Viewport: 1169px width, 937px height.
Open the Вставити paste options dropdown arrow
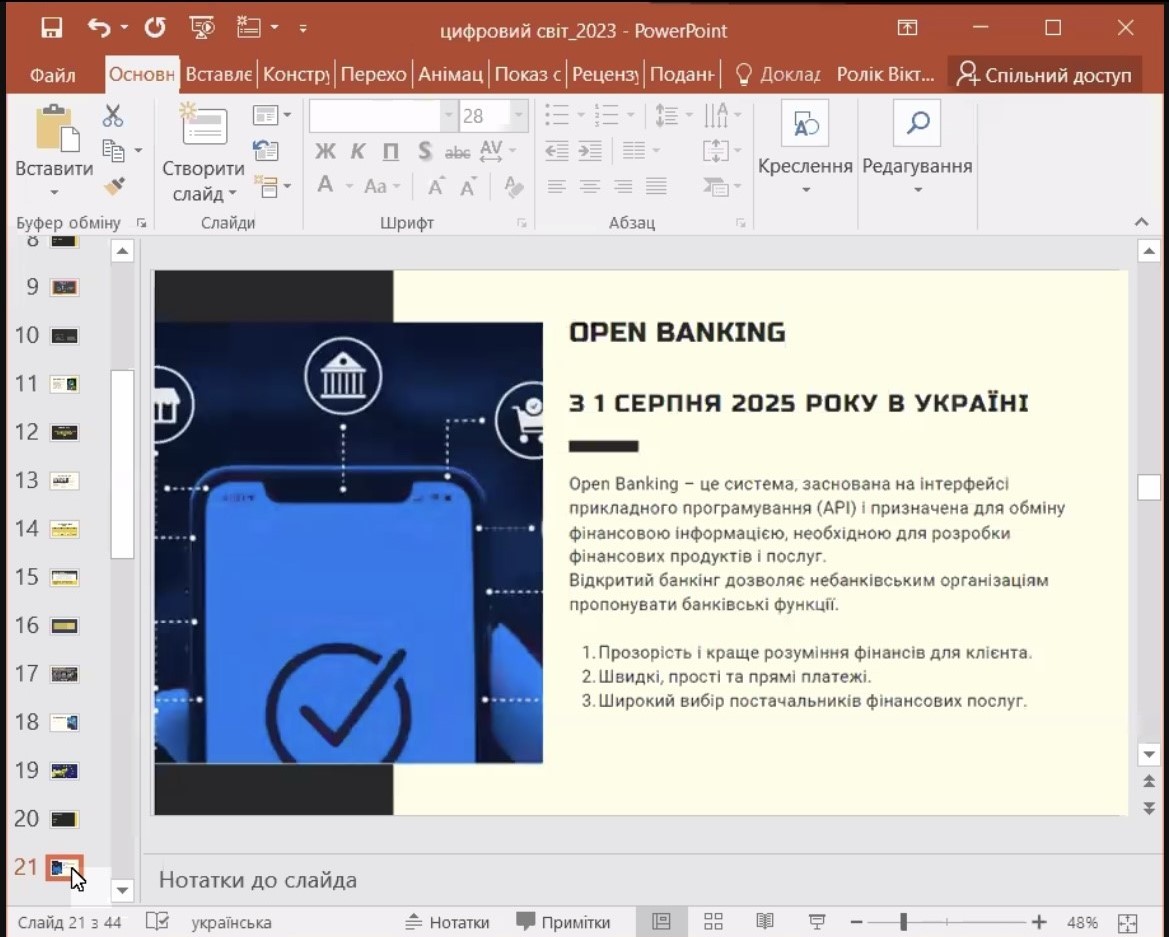(54, 192)
